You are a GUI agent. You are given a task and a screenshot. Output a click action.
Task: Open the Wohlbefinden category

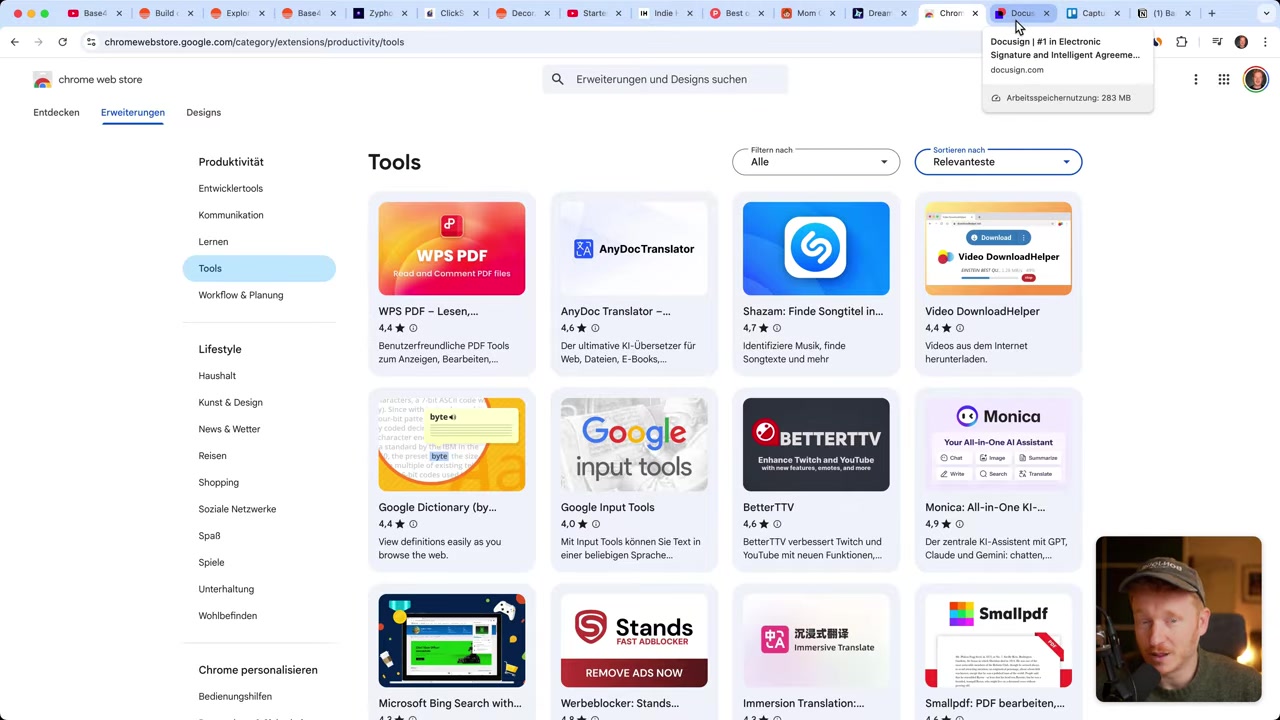tap(227, 616)
